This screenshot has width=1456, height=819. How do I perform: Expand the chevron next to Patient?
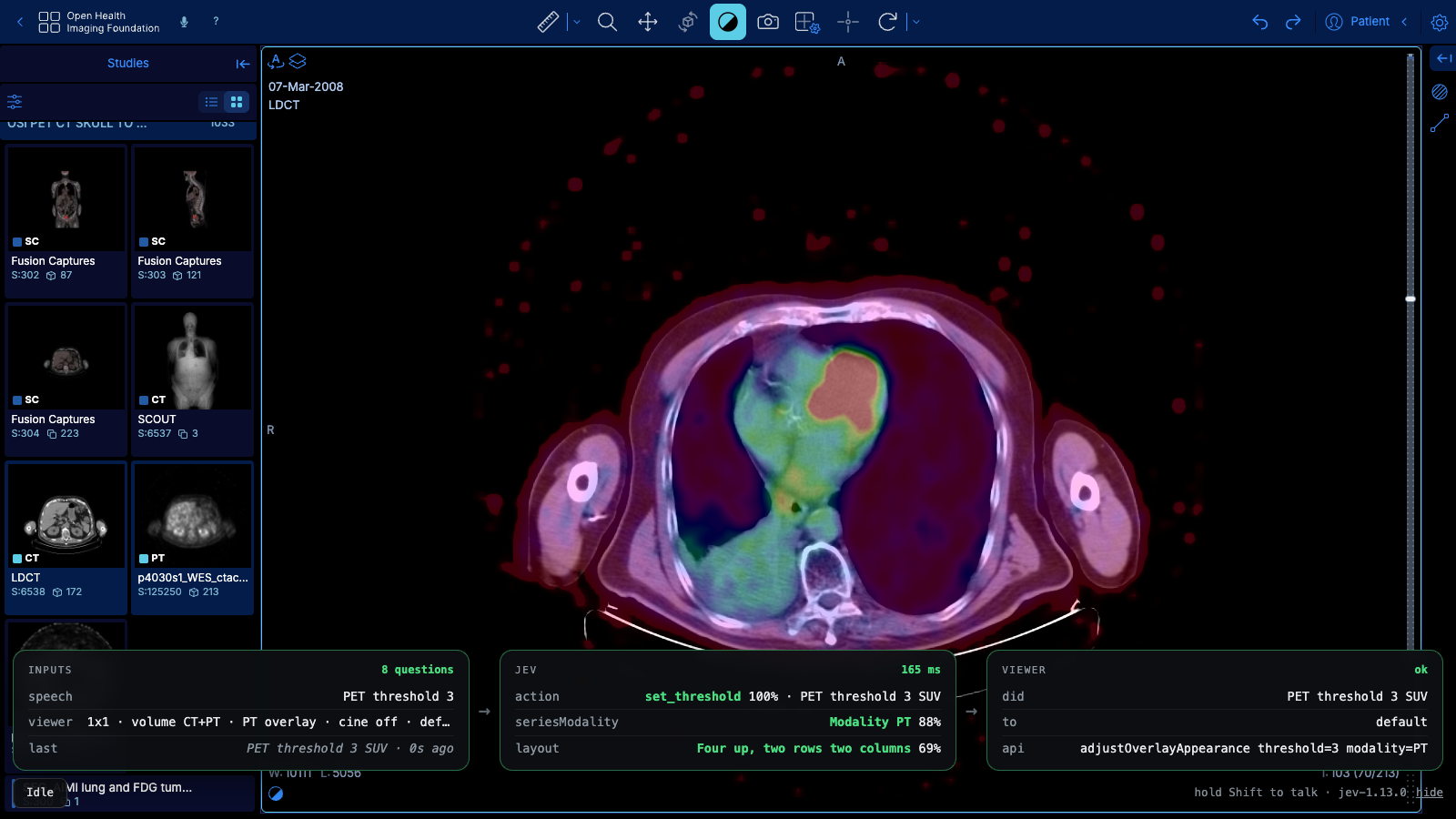coord(1404,22)
